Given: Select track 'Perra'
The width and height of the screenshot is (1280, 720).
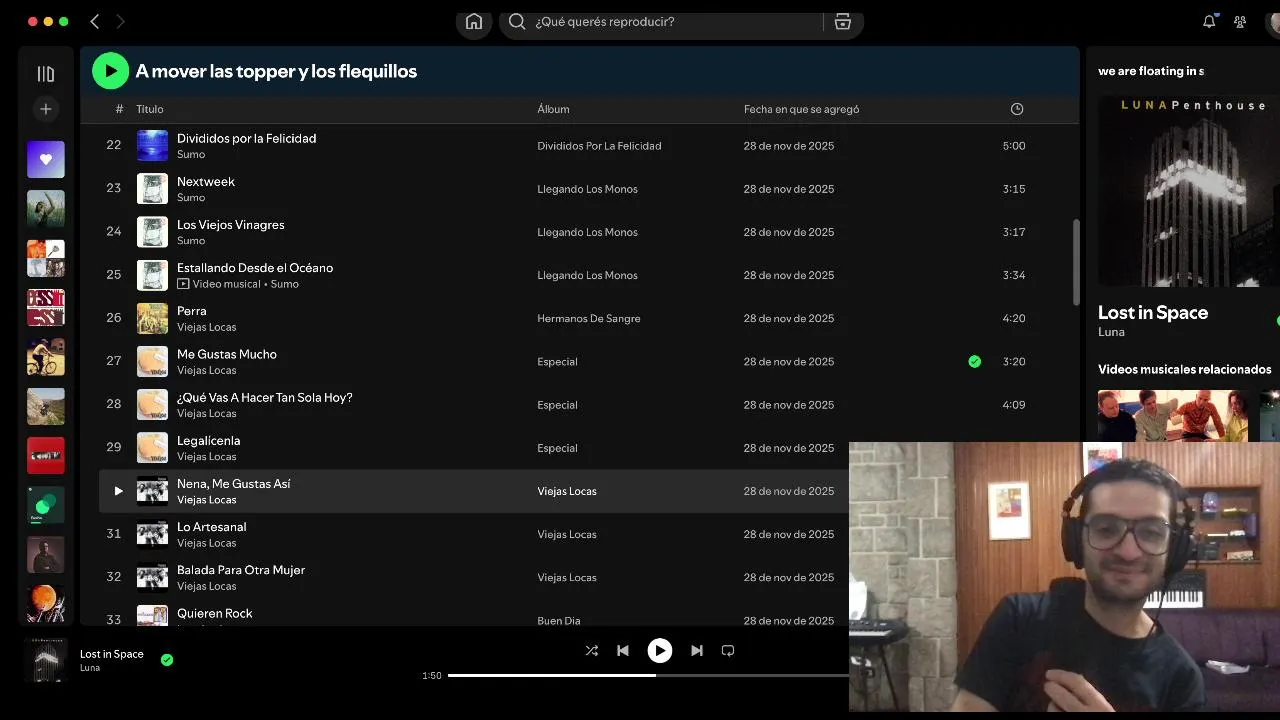Looking at the screenshot, I should [x=192, y=311].
